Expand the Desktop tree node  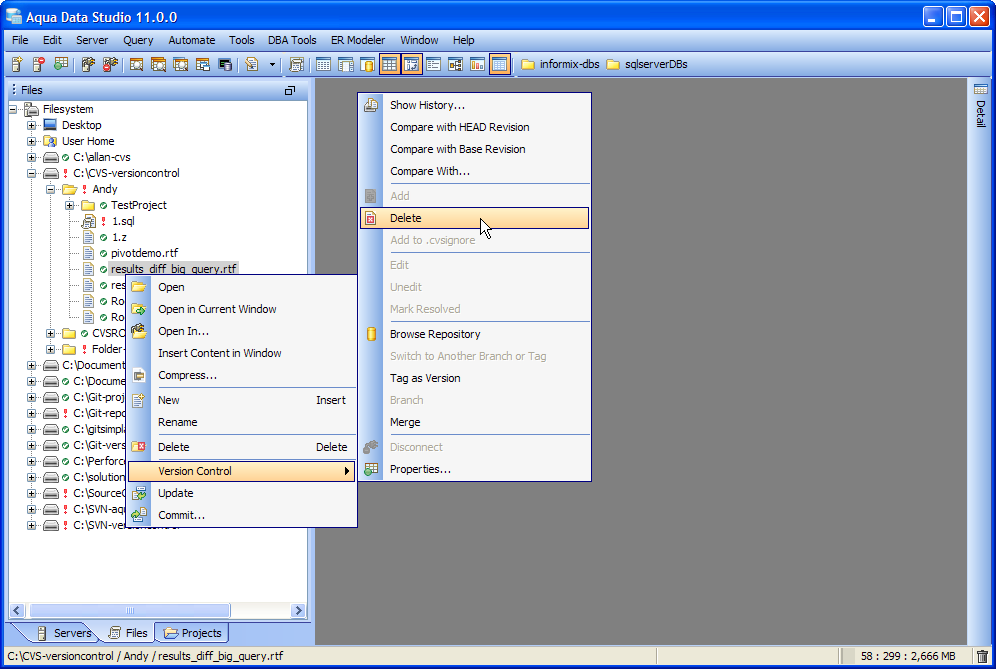(x=31, y=125)
